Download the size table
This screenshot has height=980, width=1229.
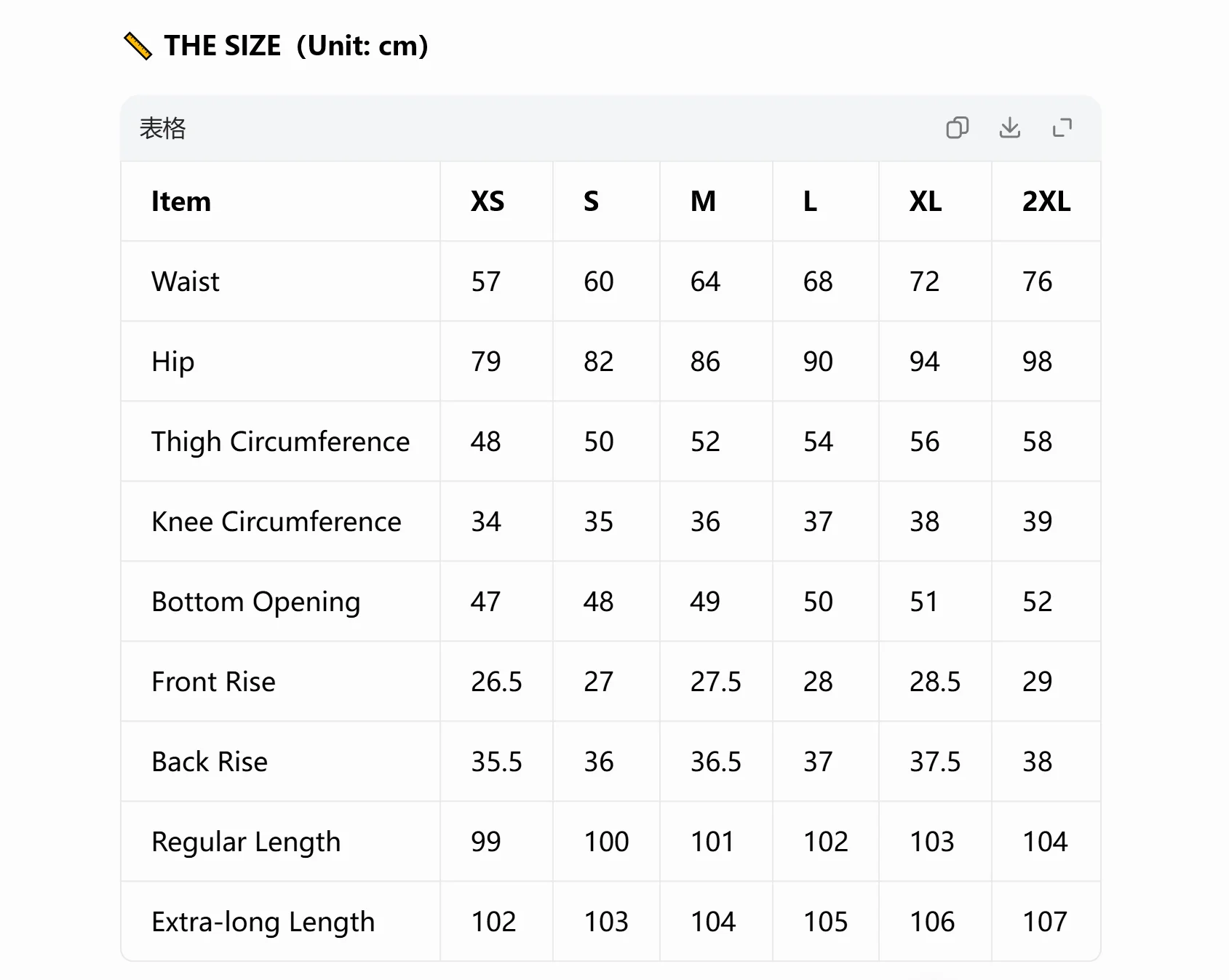(x=1009, y=128)
